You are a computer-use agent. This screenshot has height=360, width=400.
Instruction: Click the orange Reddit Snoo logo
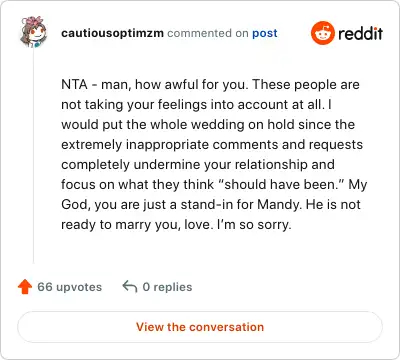[322, 33]
